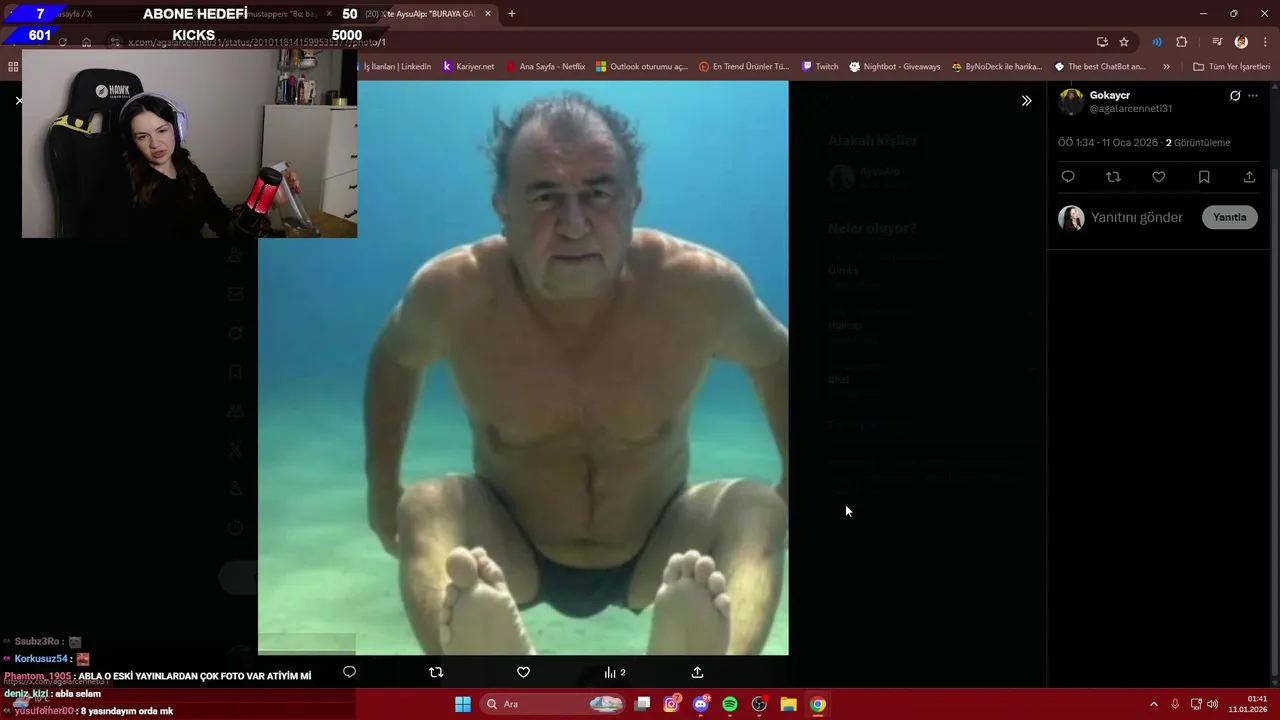Open Chrome extensions puzzle icon
This screenshot has width=1280, height=720.
[1181, 42]
